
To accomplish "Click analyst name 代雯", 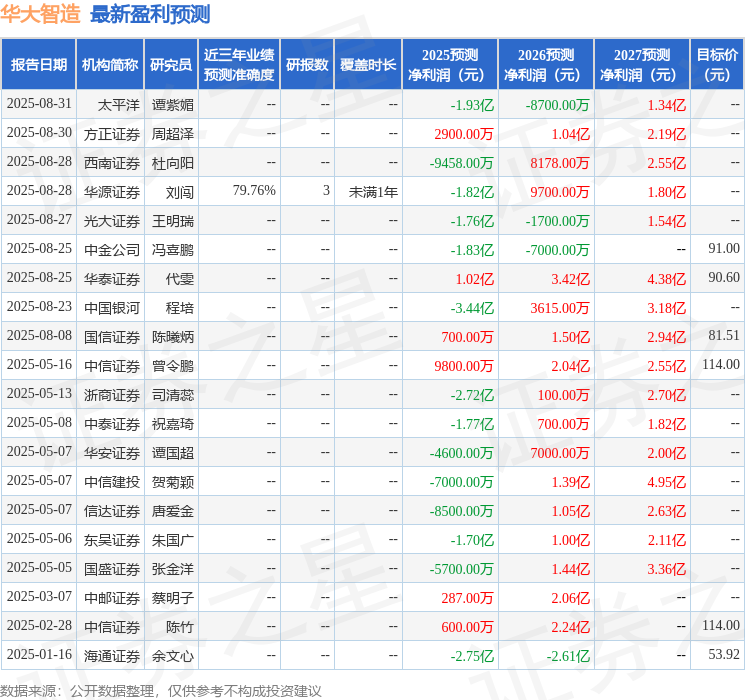I will (x=180, y=279).
